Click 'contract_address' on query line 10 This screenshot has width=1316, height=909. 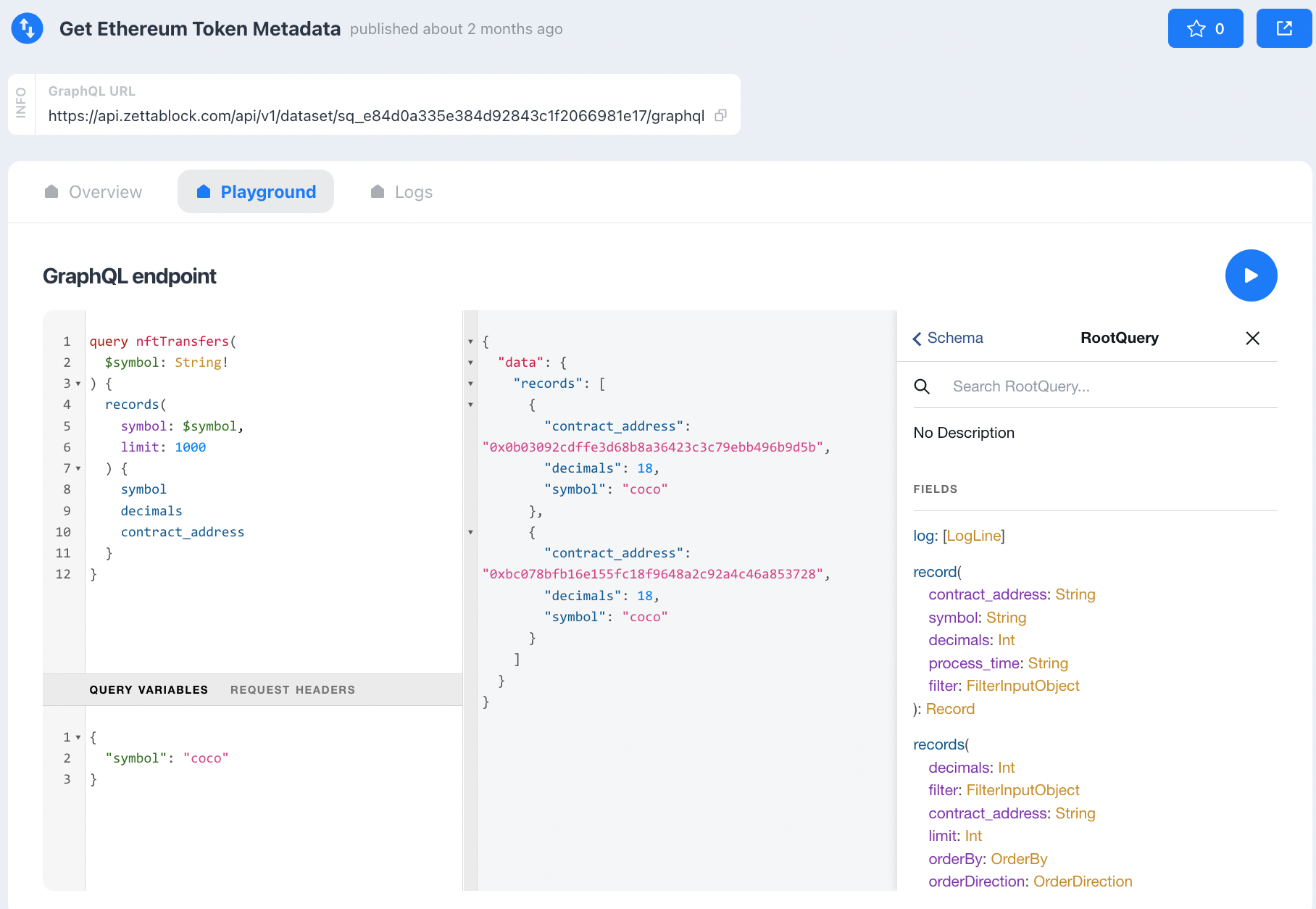point(183,532)
